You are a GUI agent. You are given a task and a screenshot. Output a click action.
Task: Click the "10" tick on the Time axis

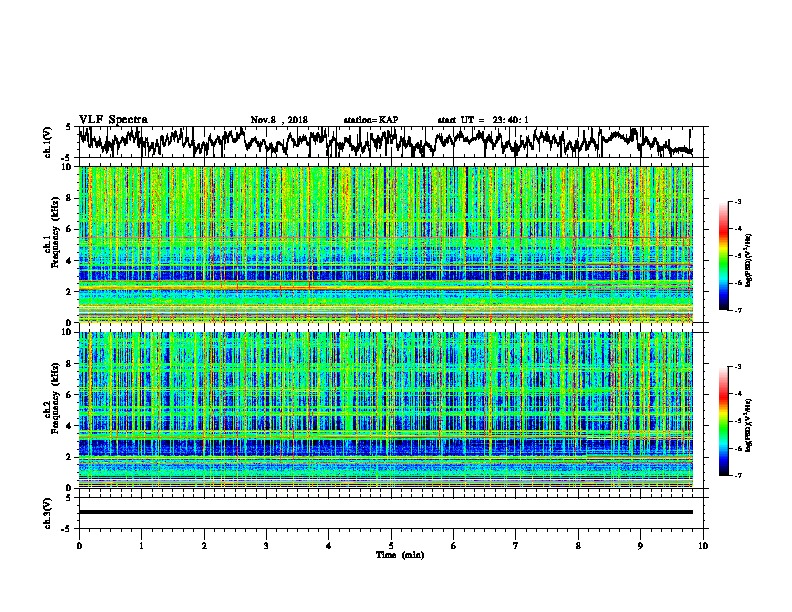pyautogui.click(x=703, y=546)
